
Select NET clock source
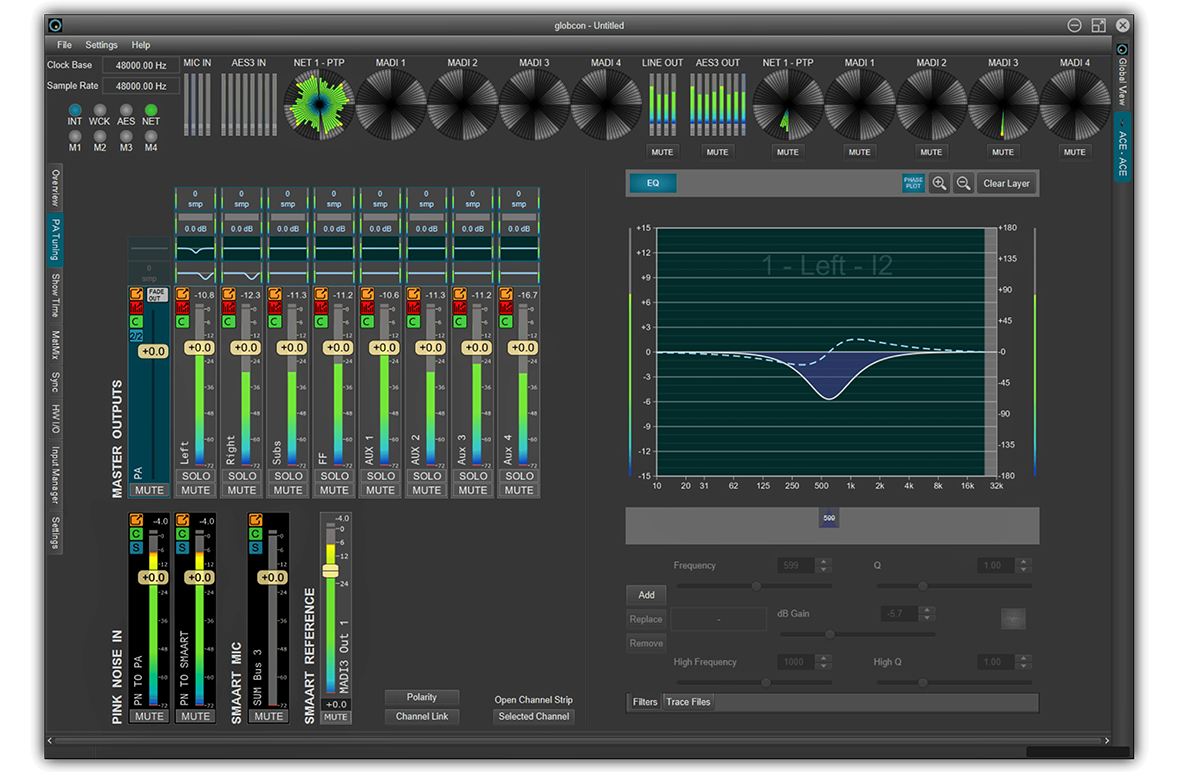click(151, 110)
